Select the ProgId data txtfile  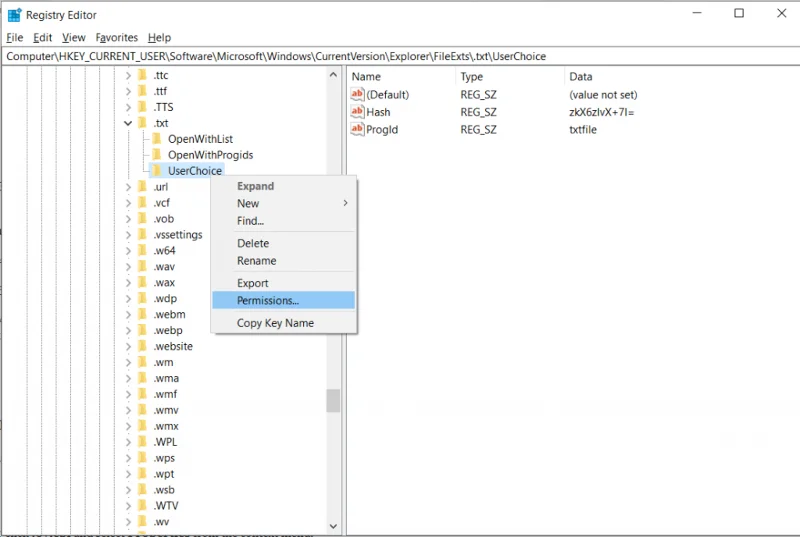(583, 130)
